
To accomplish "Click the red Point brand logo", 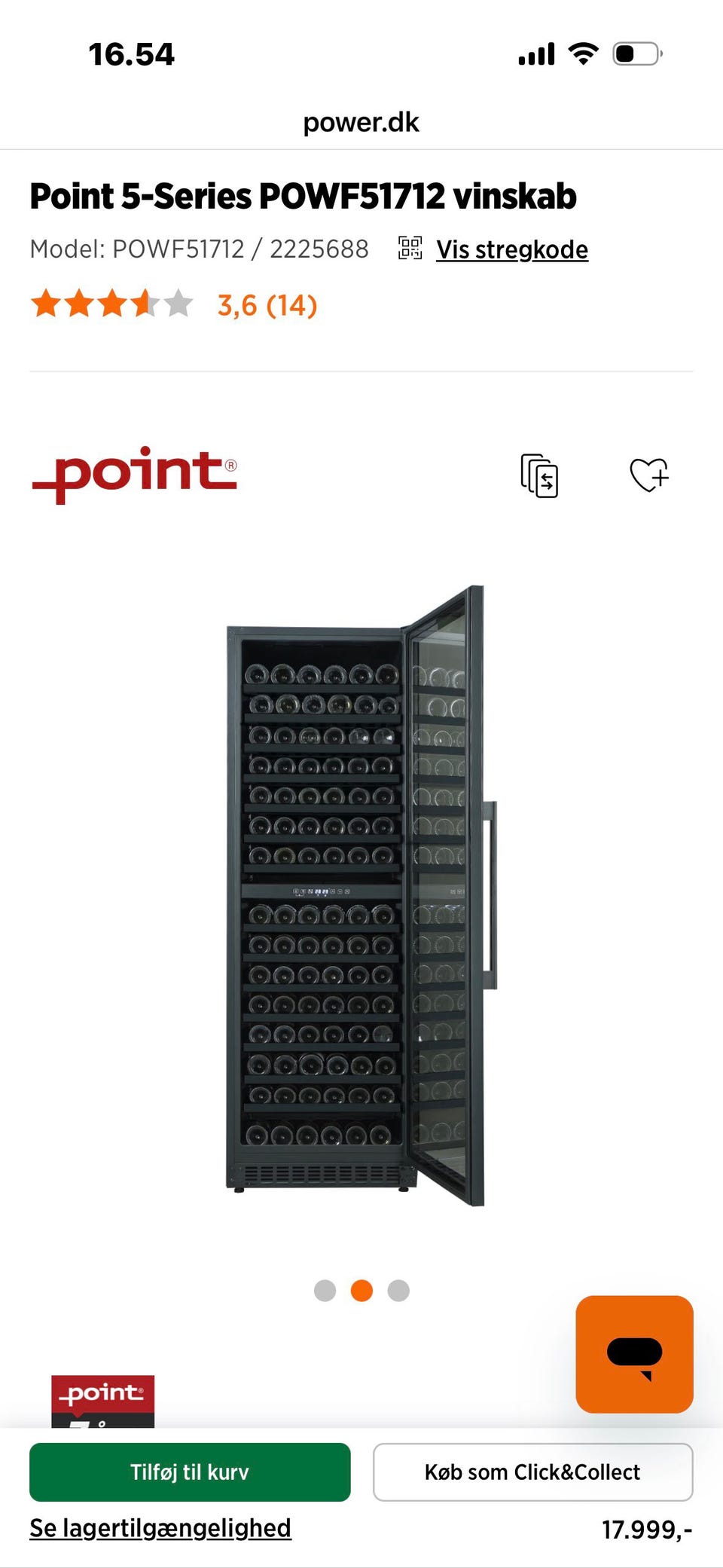I will (x=135, y=474).
